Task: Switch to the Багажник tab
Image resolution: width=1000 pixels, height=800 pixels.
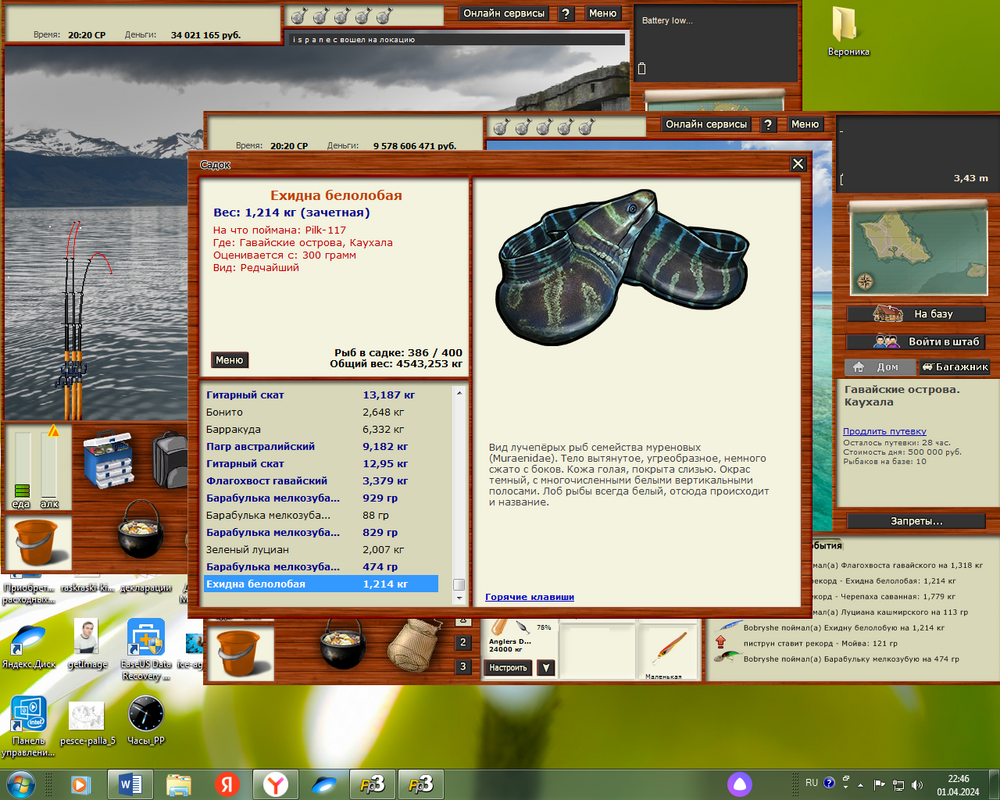Action: tap(954, 367)
